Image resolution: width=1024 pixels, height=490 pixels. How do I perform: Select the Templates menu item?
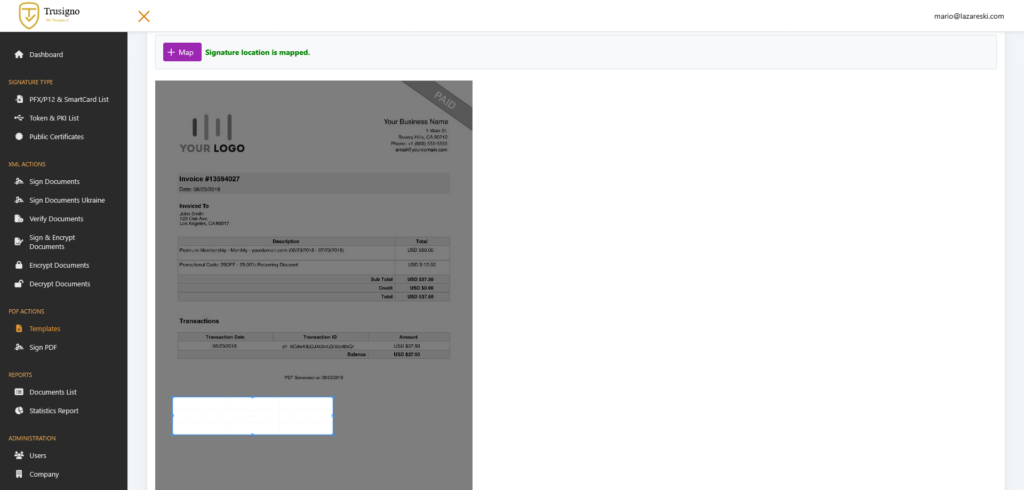pos(44,328)
